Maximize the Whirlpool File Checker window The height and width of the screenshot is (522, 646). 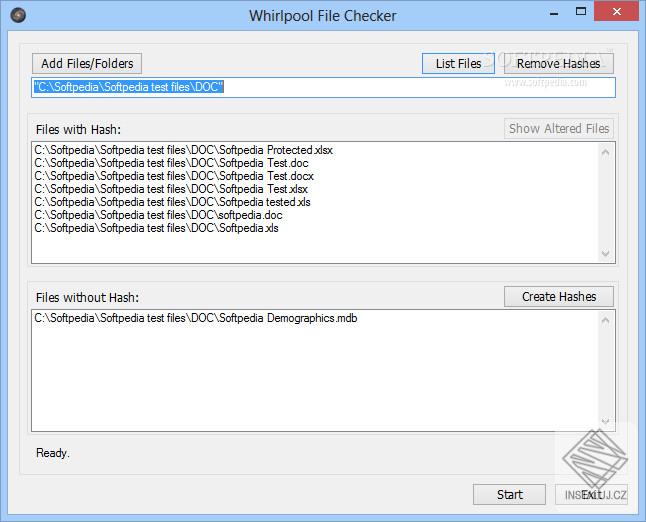[x=581, y=12]
